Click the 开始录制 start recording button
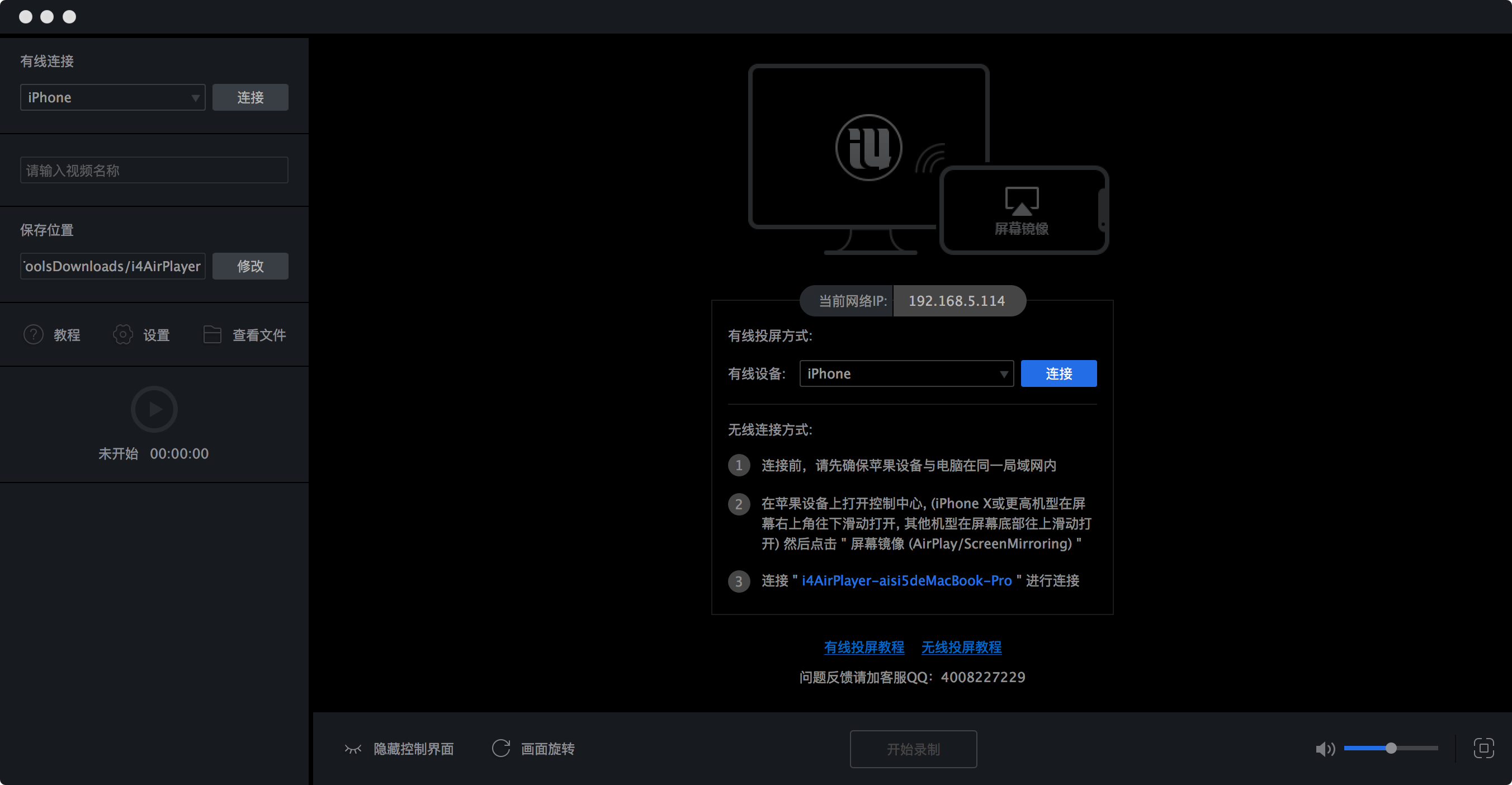 pyautogui.click(x=913, y=749)
